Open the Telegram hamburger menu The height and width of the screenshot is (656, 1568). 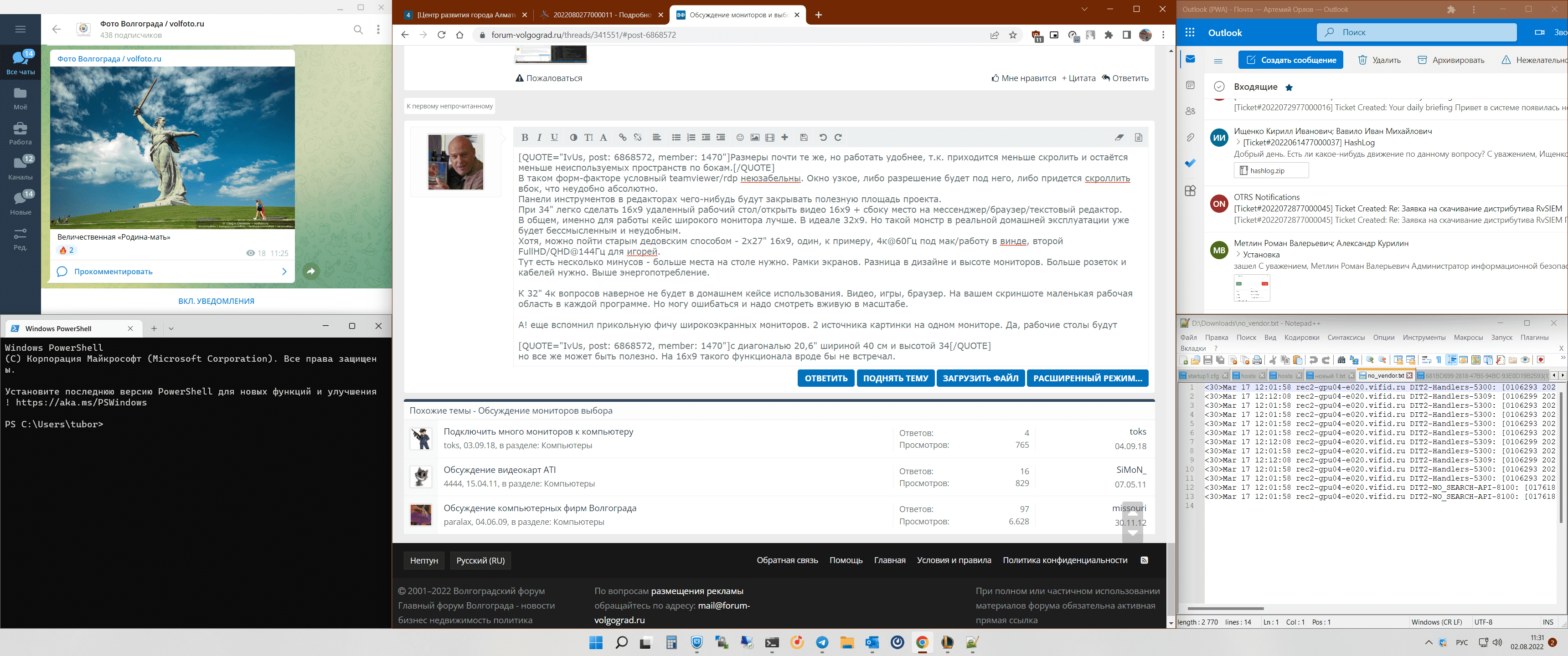(20, 29)
